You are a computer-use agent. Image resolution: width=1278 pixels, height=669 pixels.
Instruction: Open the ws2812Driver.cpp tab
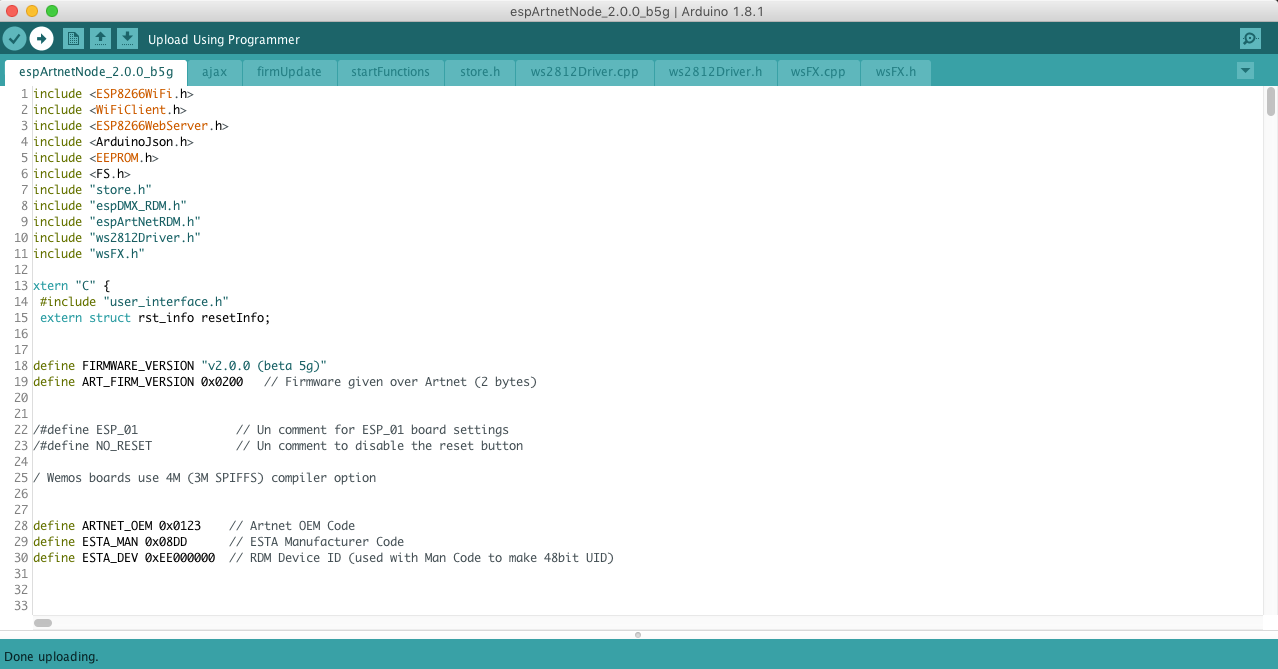tap(585, 72)
